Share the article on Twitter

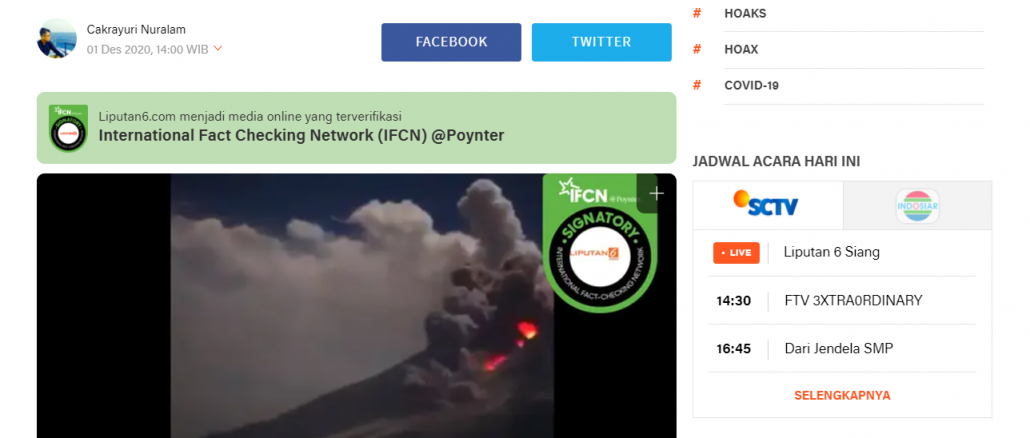pos(602,42)
